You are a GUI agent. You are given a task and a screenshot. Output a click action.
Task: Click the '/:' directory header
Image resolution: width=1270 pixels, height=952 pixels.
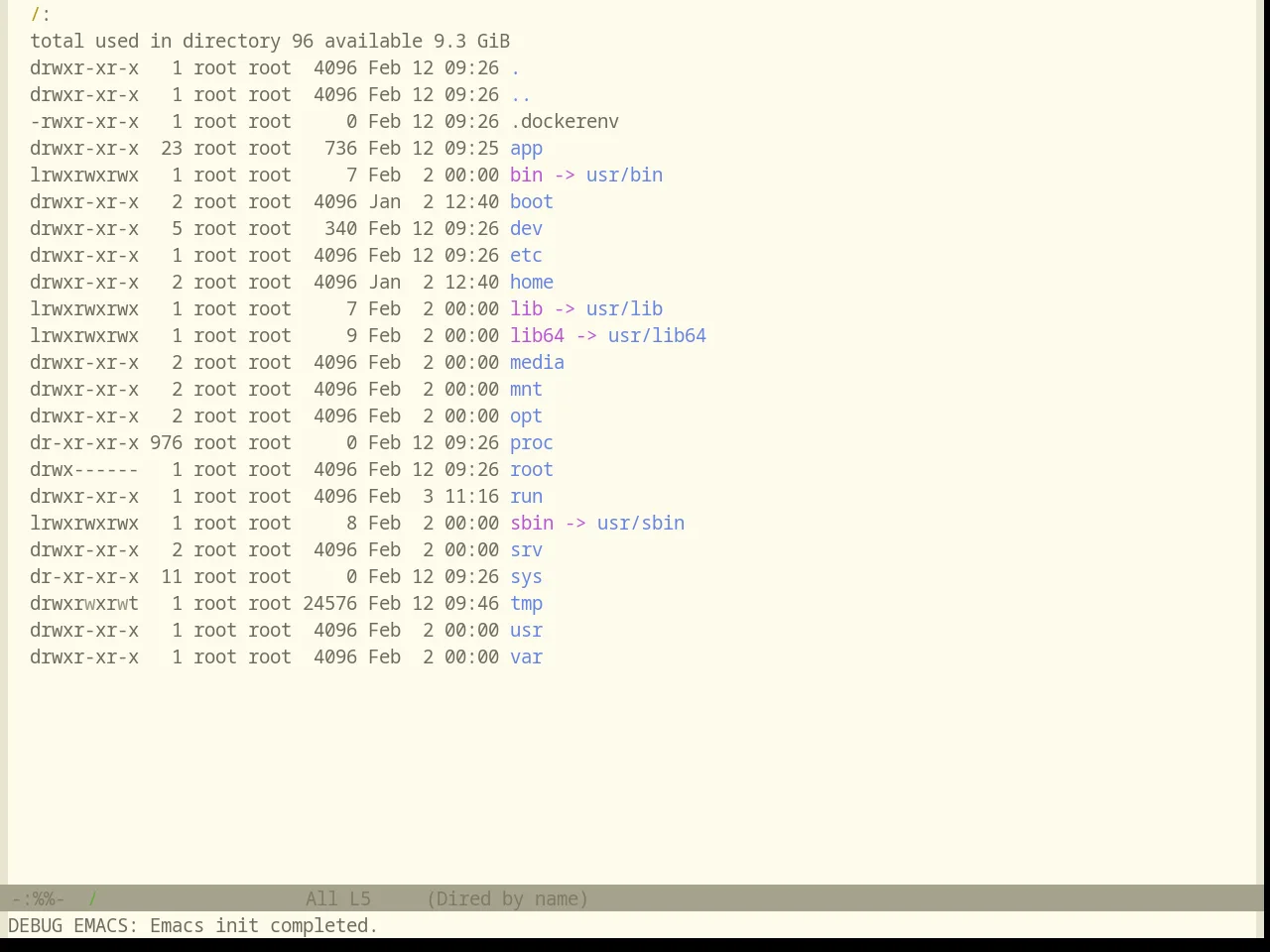[x=40, y=15]
